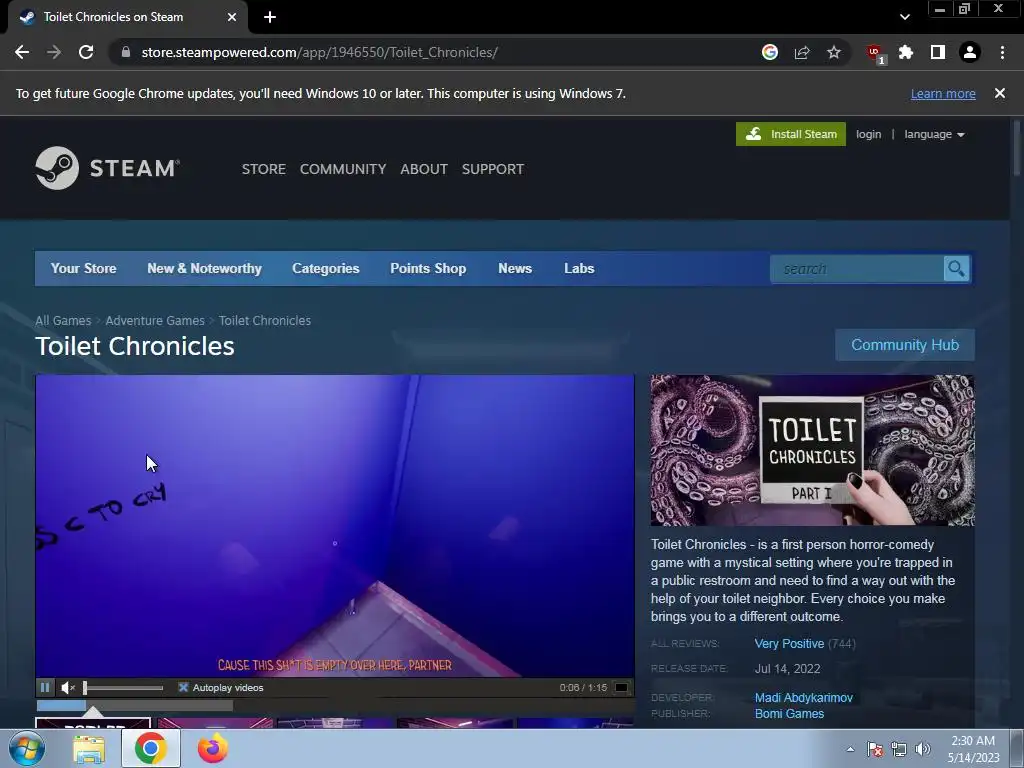Click Toilet Chronicles breadcrumb link
This screenshot has height=768, width=1024.
coord(264,321)
